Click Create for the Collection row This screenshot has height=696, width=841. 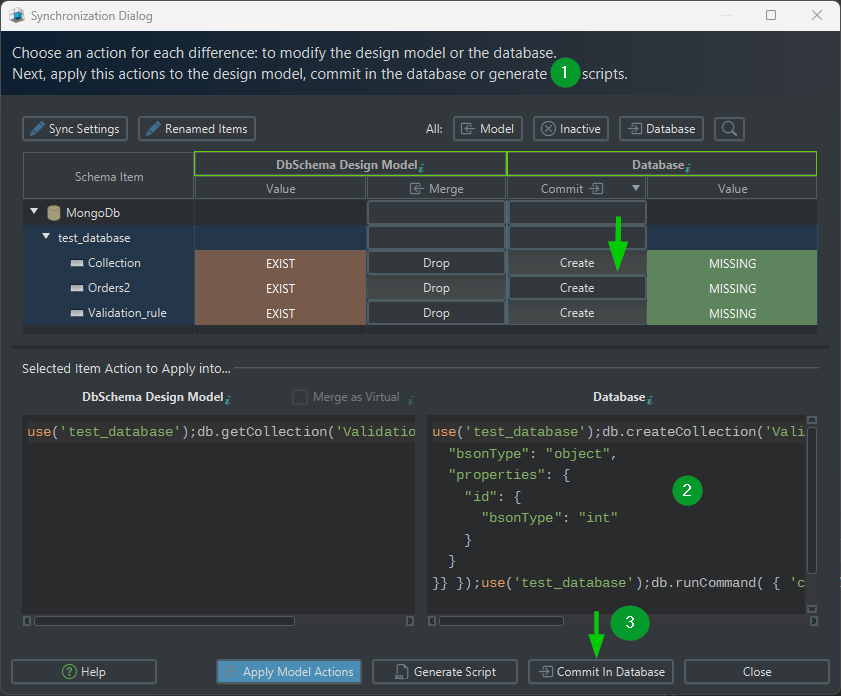[x=577, y=263]
